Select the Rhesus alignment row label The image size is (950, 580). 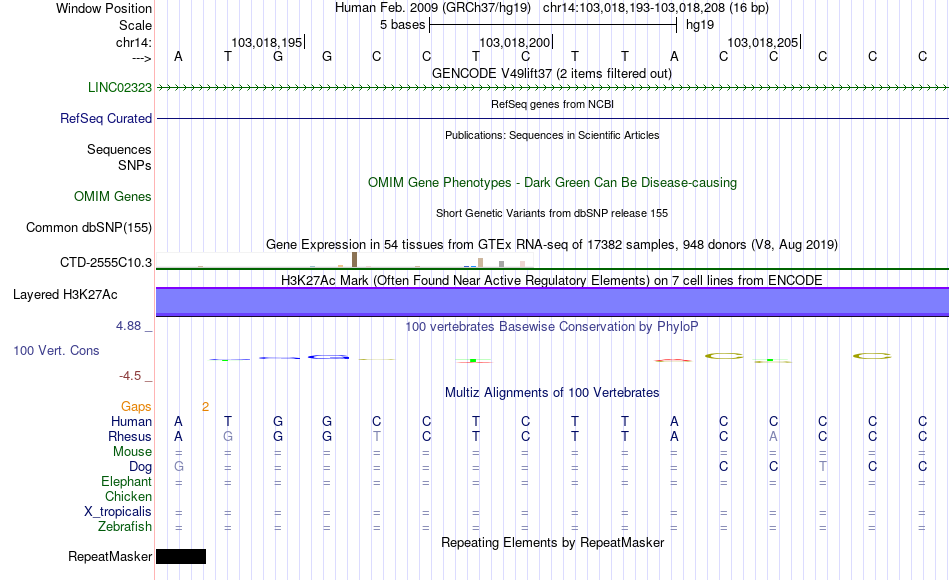[x=130, y=436]
